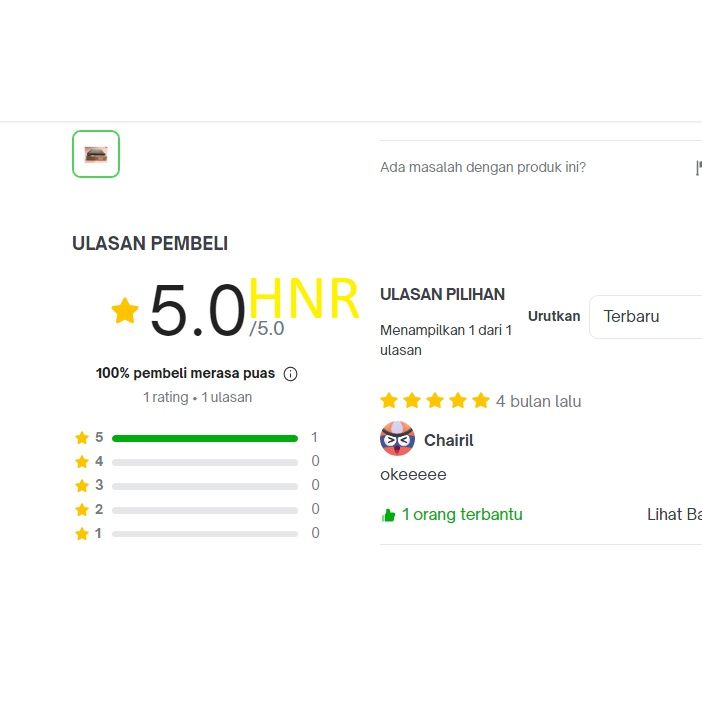Click the "okeeeee" review text

click(x=413, y=474)
